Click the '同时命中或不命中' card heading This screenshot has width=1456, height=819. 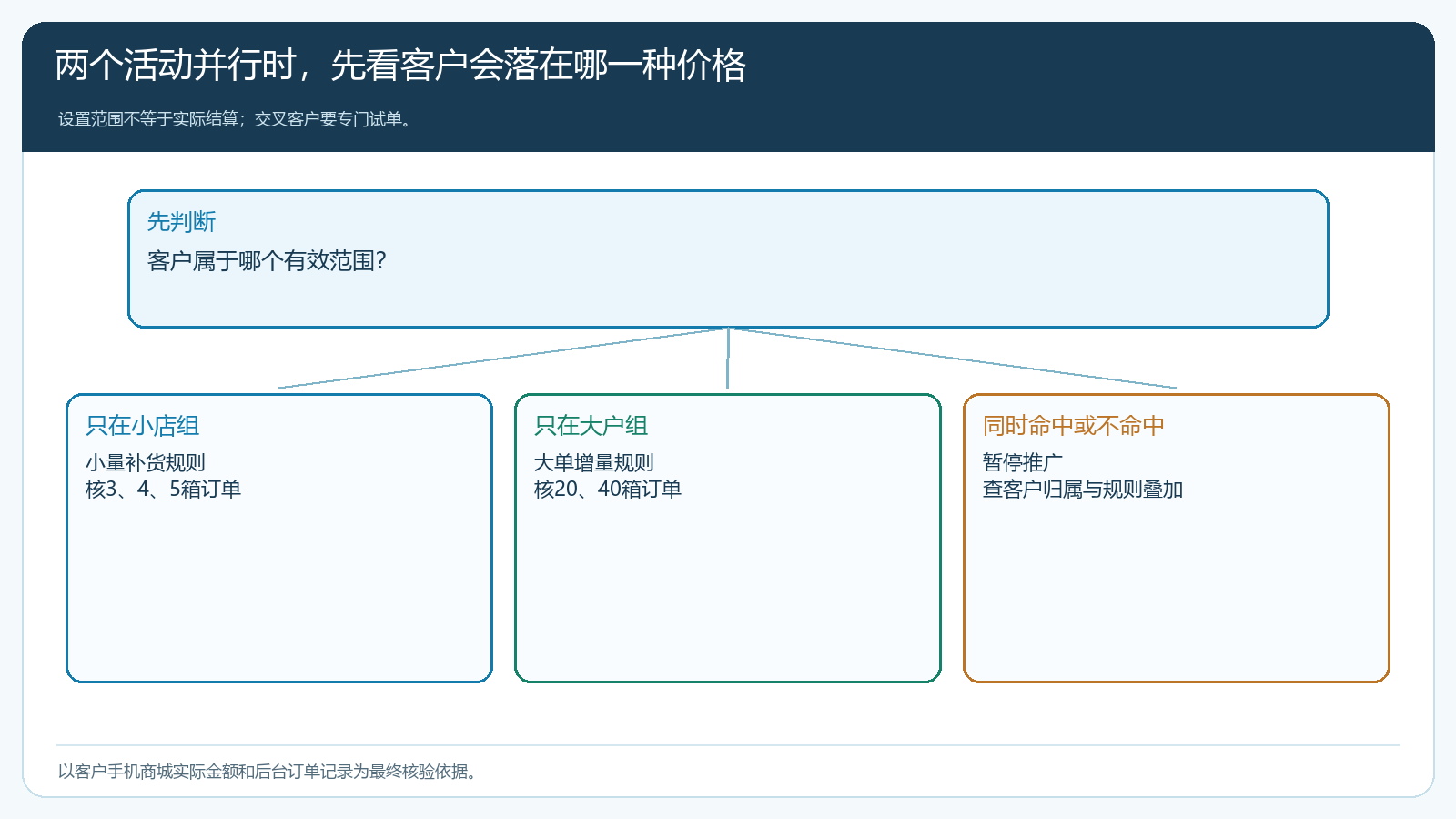[1074, 426]
